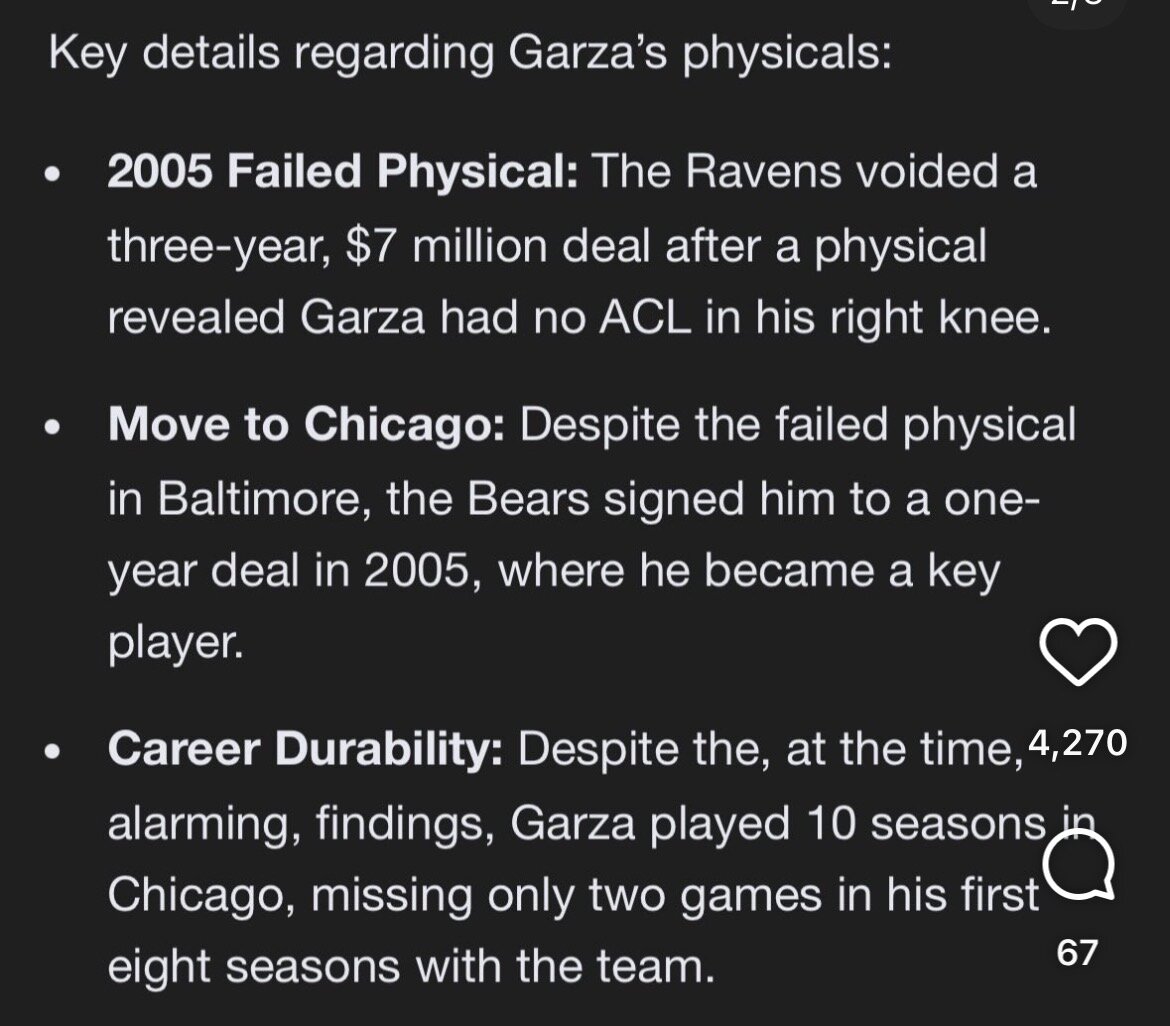Click the 4,270 likes count
Image resolution: width=1170 pixels, height=1026 pixels.
(x=1077, y=742)
